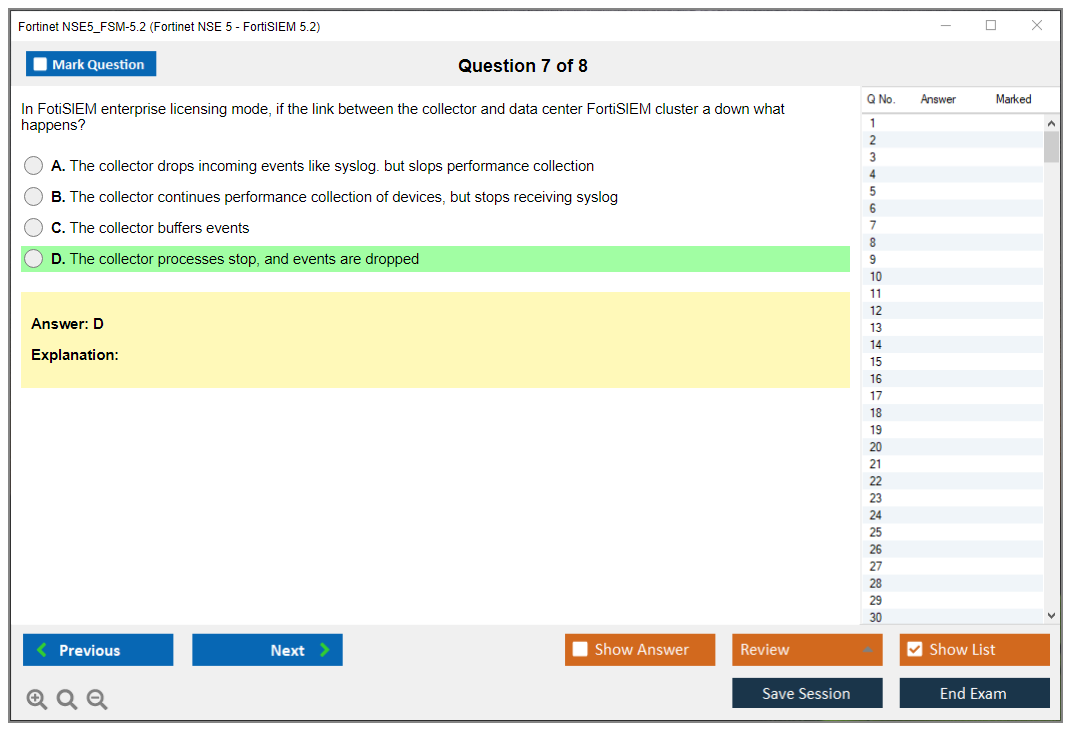Tick the Mark Question checkbox
This screenshot has height=735, width=1075.
point(41,65)
